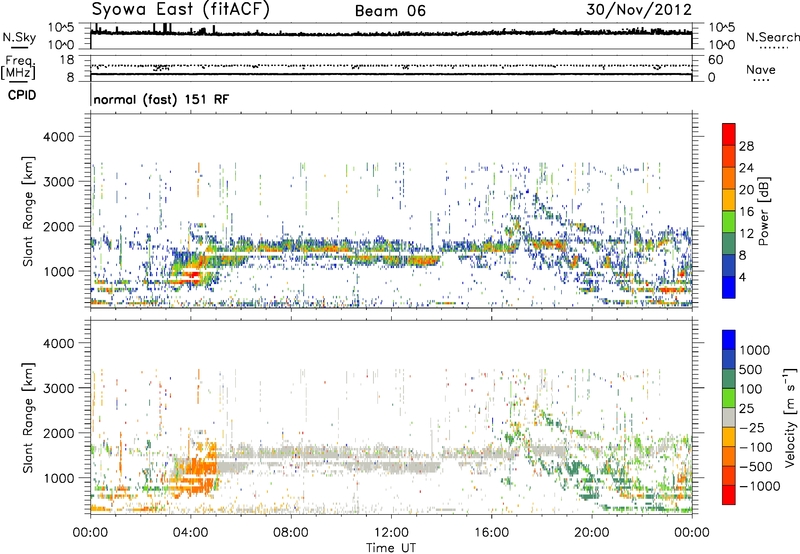This screenshot has height=554, width=800.
Task: Click the orange velocity patch near 04:00
Action: click(x=196, y=472)
